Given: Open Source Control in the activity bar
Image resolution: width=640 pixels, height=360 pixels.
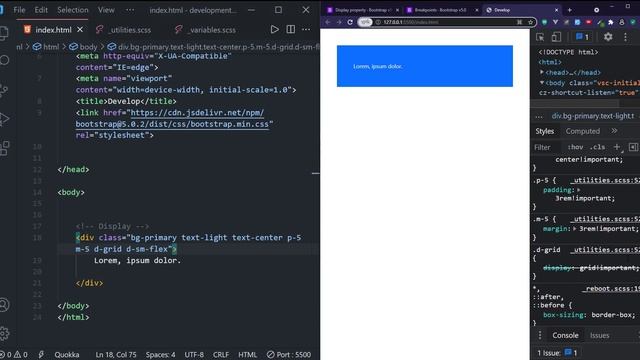Looking at the screenshot, I should point(4,90).
